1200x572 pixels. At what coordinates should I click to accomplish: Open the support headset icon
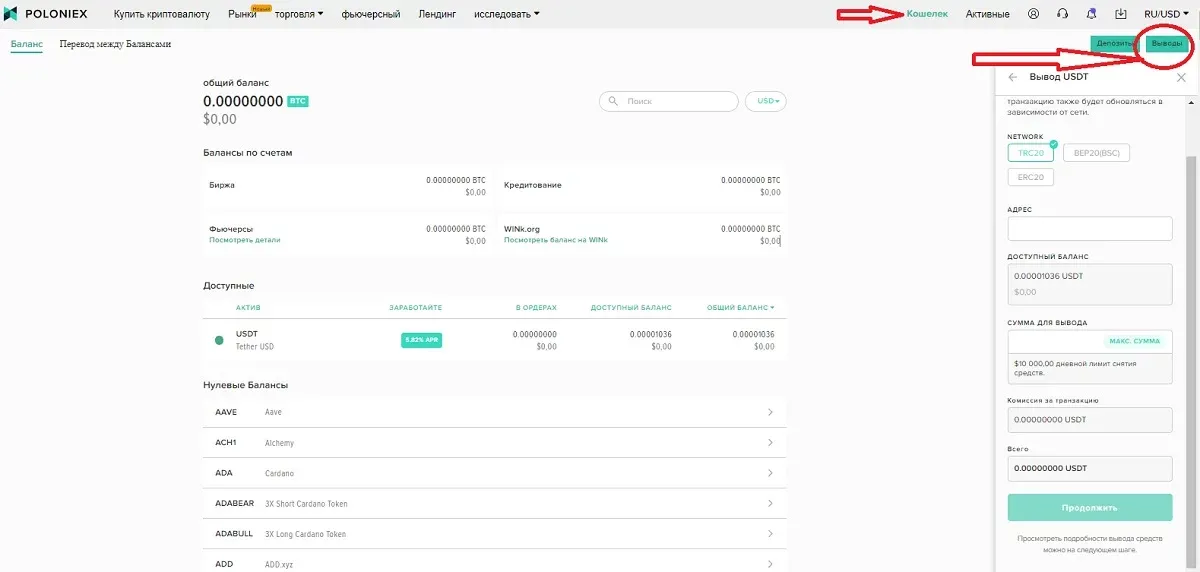point(1062,14)
